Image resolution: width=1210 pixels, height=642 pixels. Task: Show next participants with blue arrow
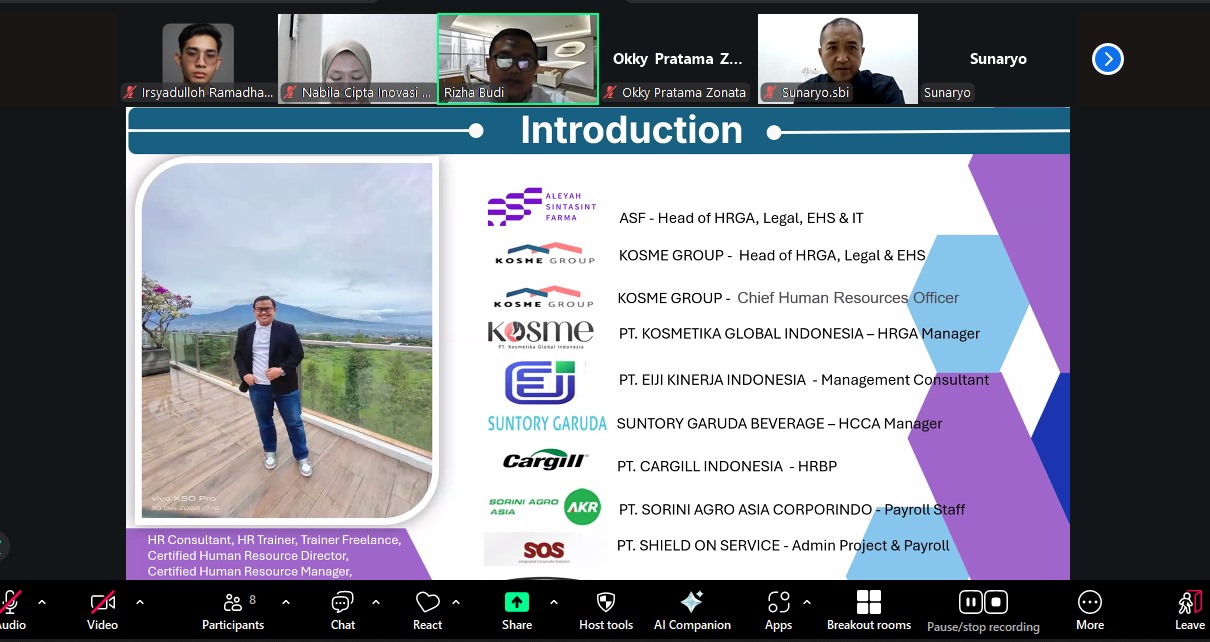coord(1107,59)
